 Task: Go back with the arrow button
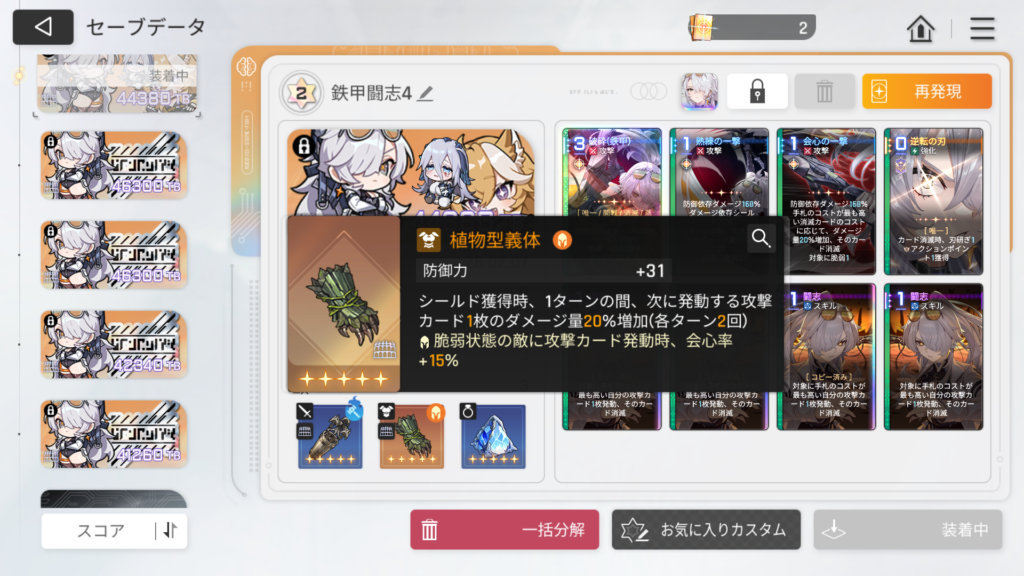(43, 27)
